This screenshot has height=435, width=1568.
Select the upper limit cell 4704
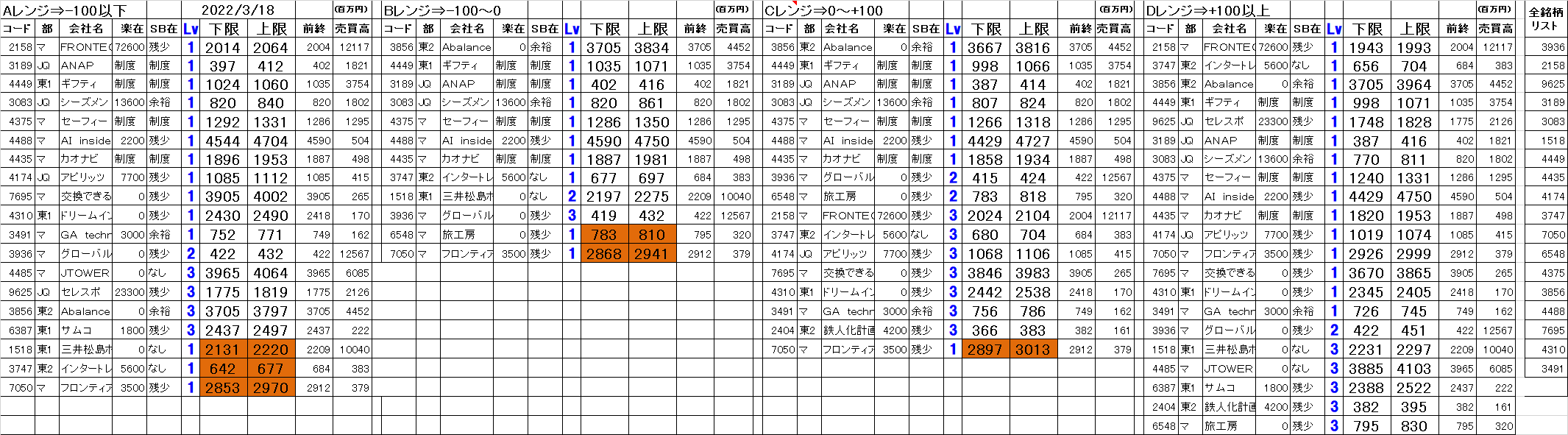tap(271, 141)
